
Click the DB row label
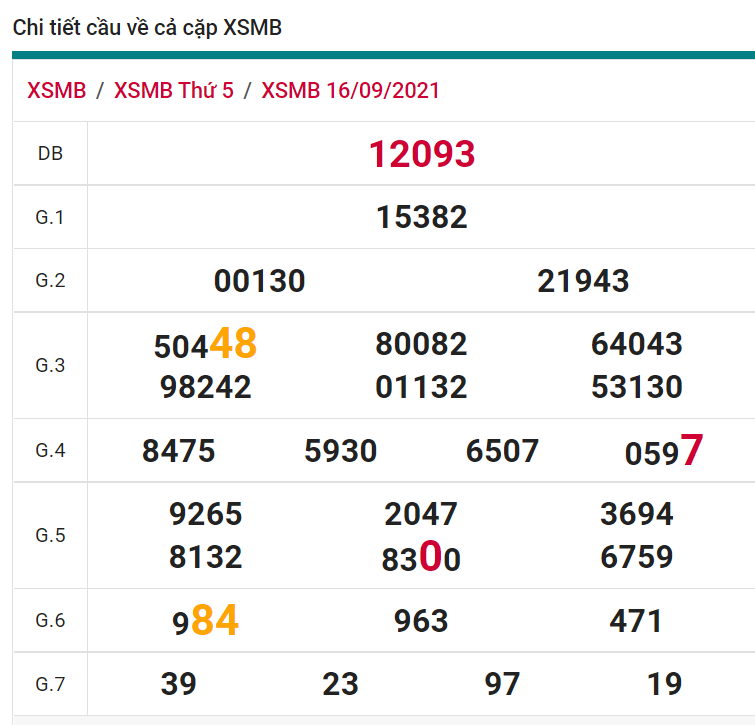(50, 154)
